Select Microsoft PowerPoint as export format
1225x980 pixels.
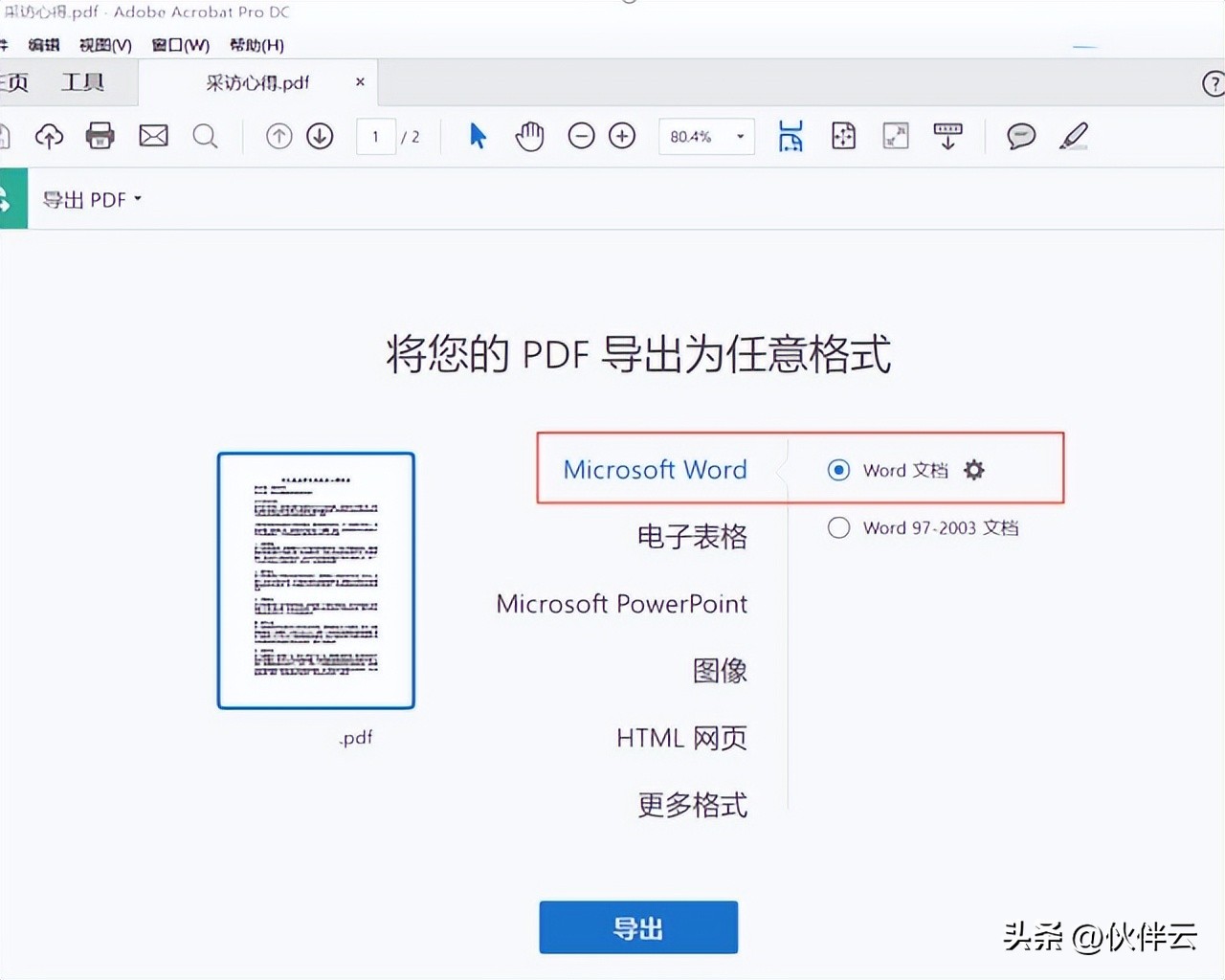tap(621, 604)
